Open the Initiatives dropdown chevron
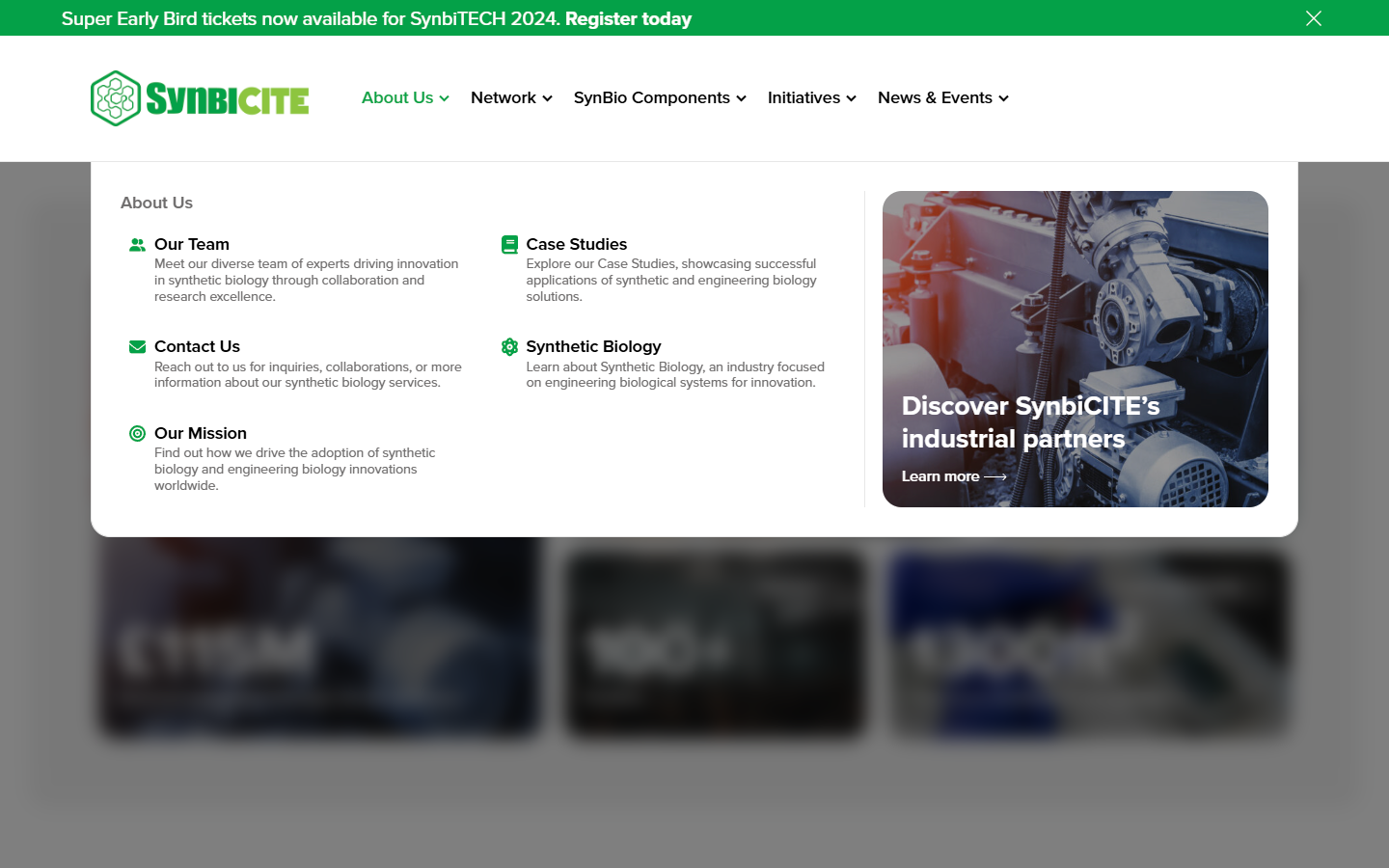Screen dimensions: 1389x868 pos(852,98)
